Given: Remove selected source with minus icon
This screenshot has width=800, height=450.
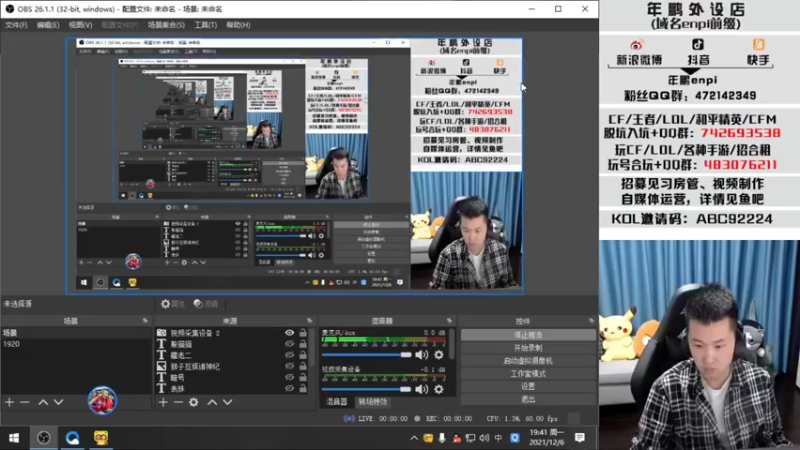Looking at the screenshot, I should [178, 402].
